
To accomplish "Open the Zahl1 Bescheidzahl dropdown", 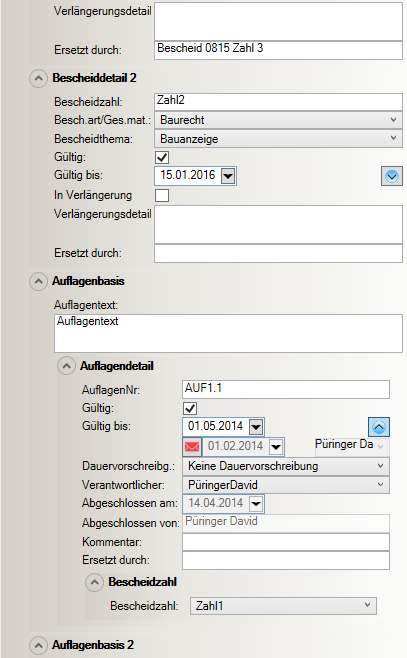I will click(283, 606).
